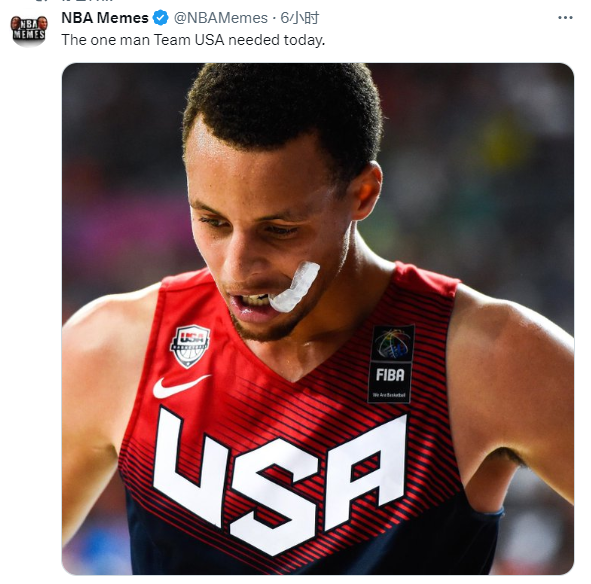Click the white mouthguard in the photo
The width and height of the screenshot is (591, 584).
tap(295, 287)
